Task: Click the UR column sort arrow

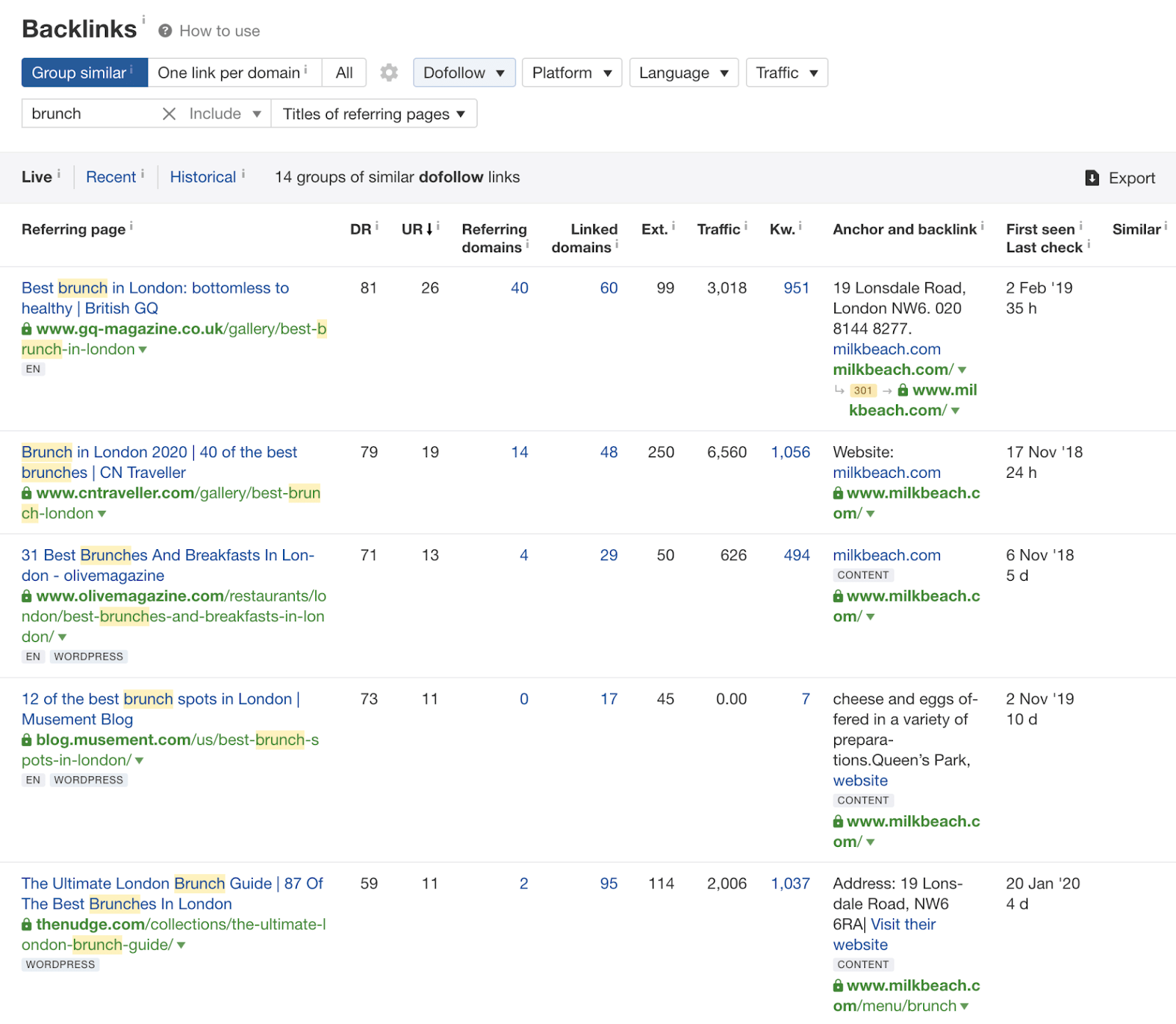Action: 431,229
